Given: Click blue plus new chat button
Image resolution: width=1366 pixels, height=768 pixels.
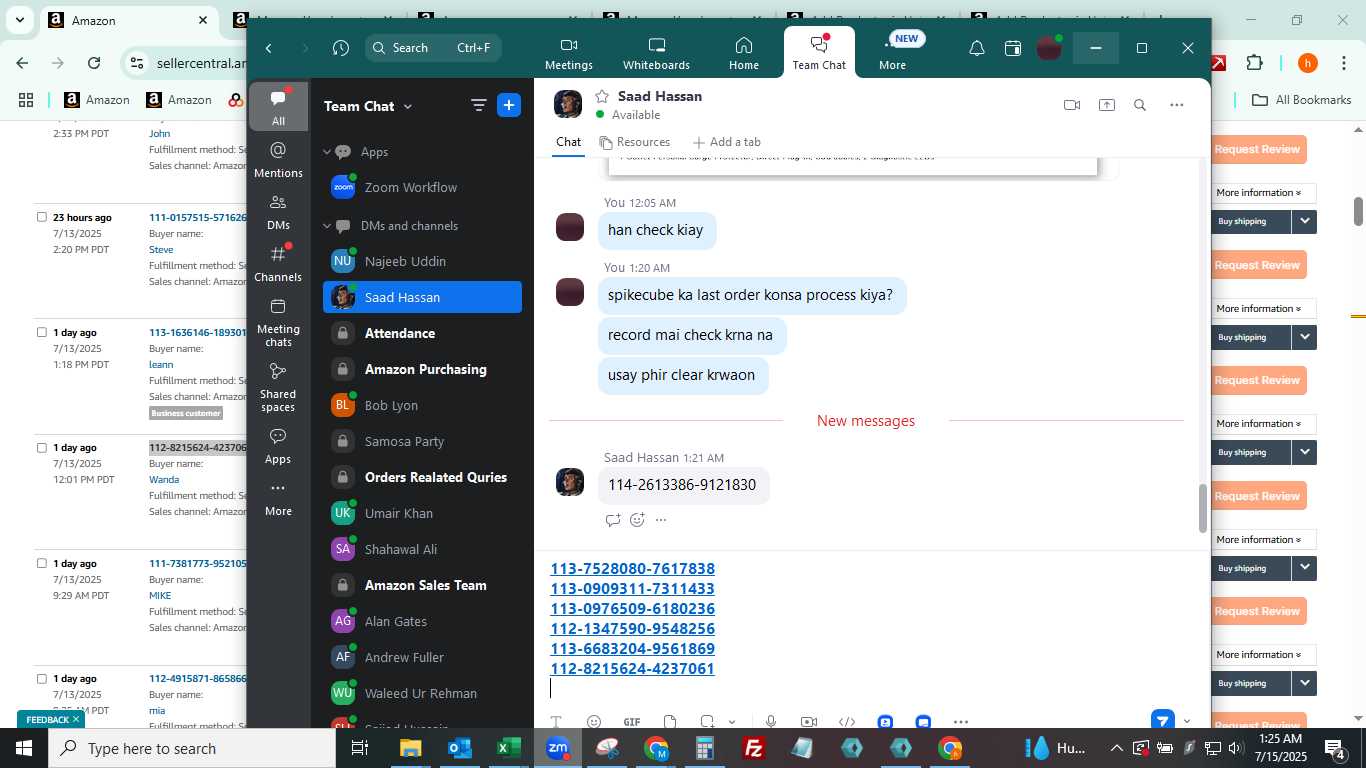Looking at the screenshot, I should 509,106.
